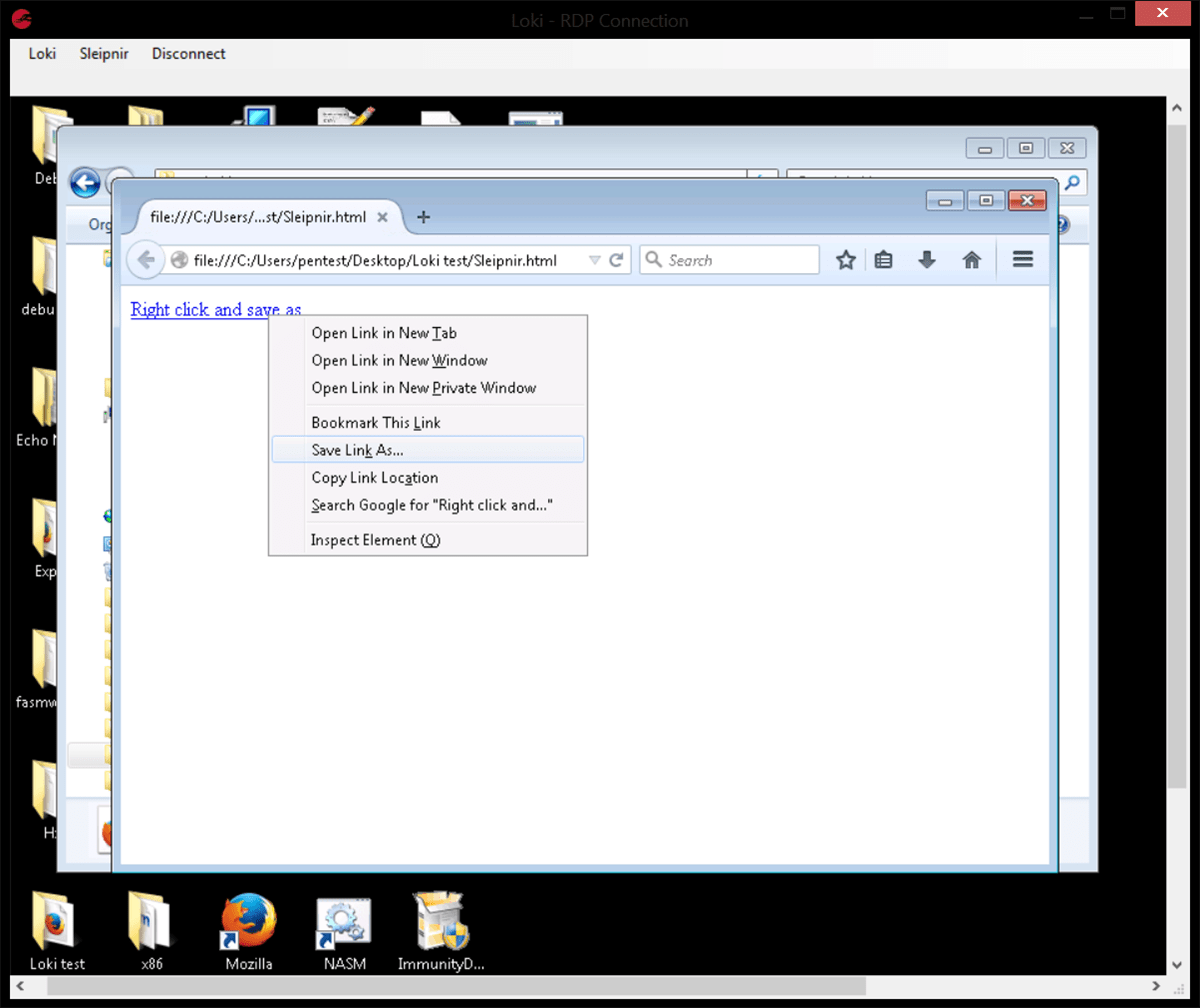Image resolution: width=1200 pixels, height=1008 pixels.
Task: Click the Downloads arrow icon
Action: pyautogui.click(x=927, y=260)
